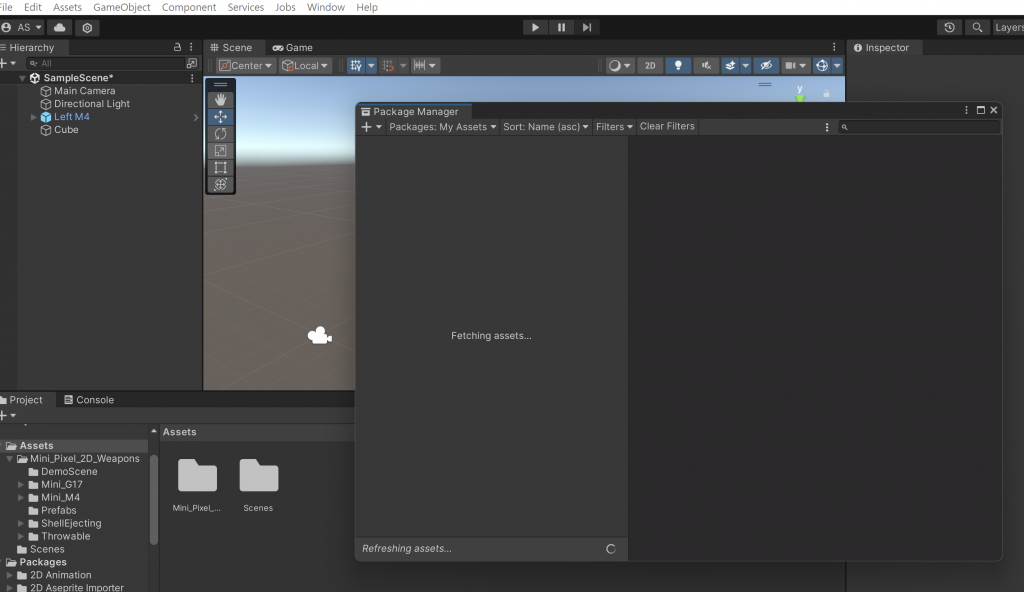Expand the ShellEjecting folder
Image resolution: width=1024 pixels, height=592 pixels.
[20, 523]
